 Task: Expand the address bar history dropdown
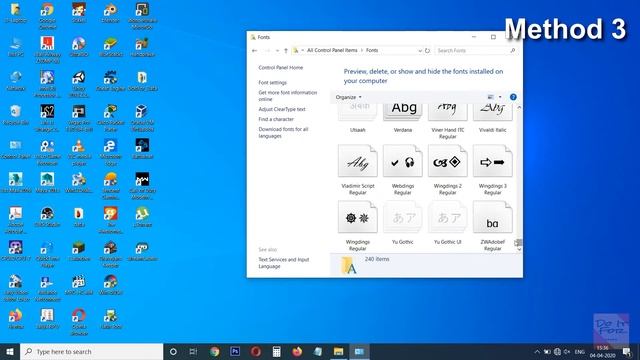[420, 51]
